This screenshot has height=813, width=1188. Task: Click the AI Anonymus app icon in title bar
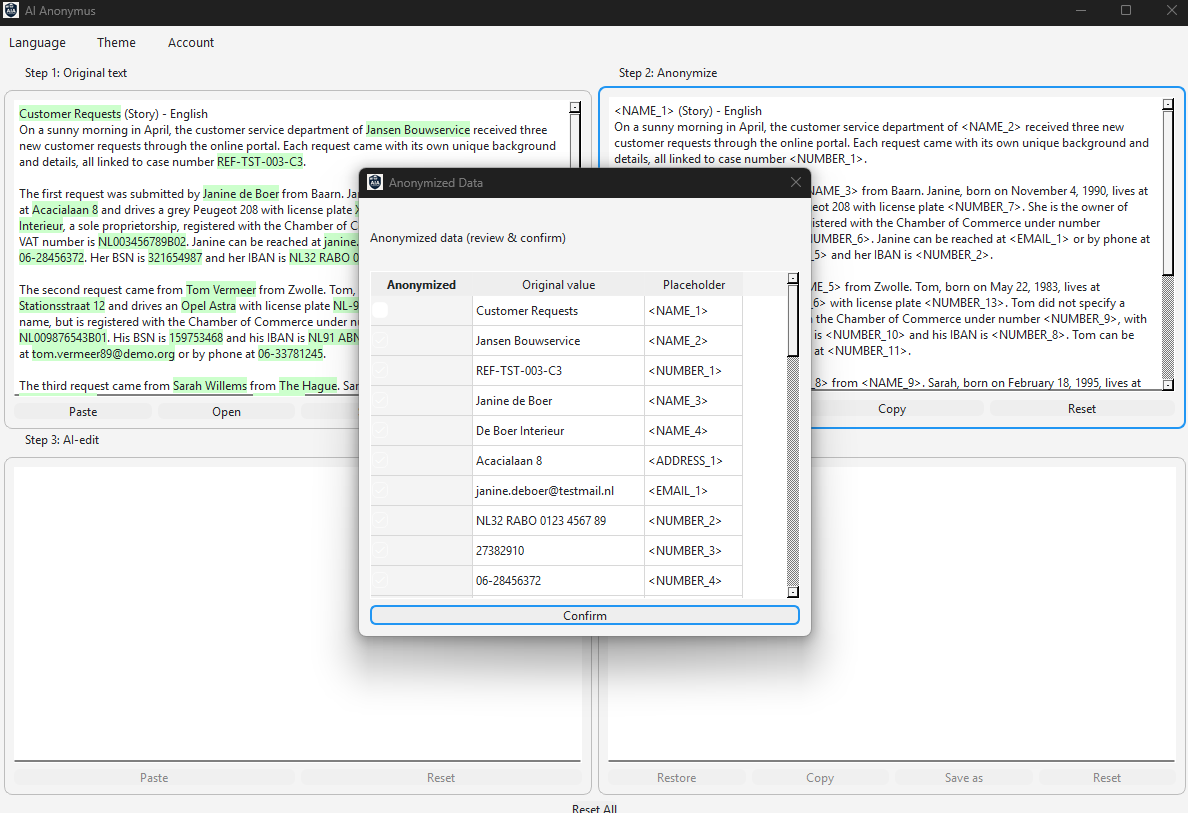[x=11, y=11]
